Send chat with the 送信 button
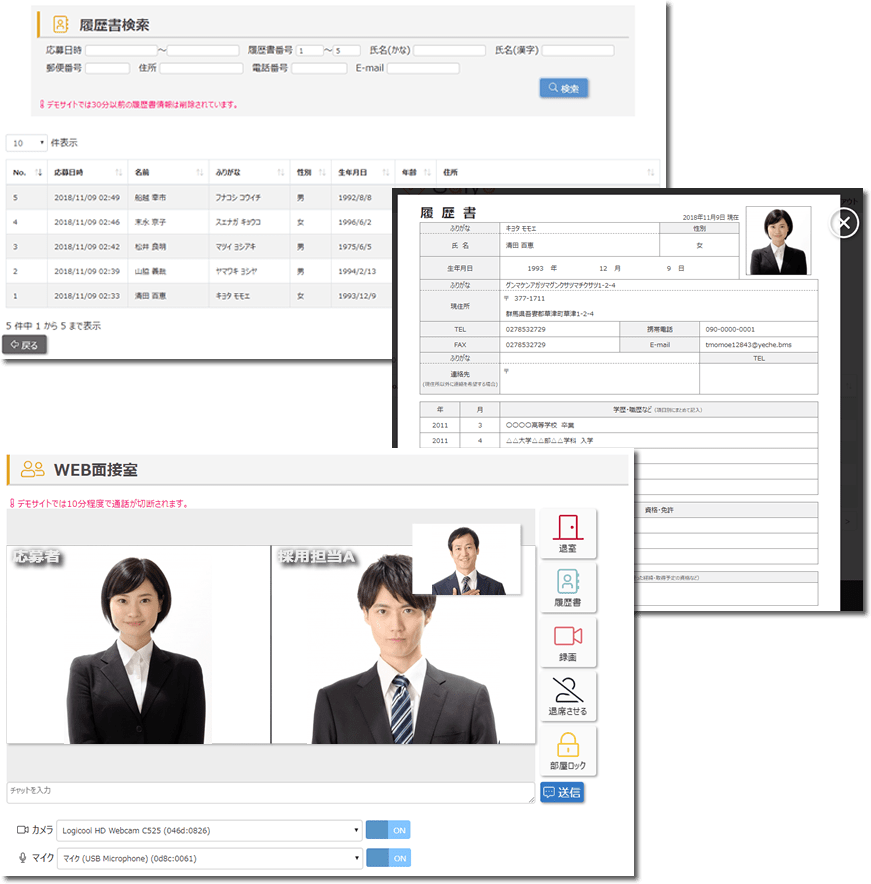 pyautogui.click(x=562, y=792)
